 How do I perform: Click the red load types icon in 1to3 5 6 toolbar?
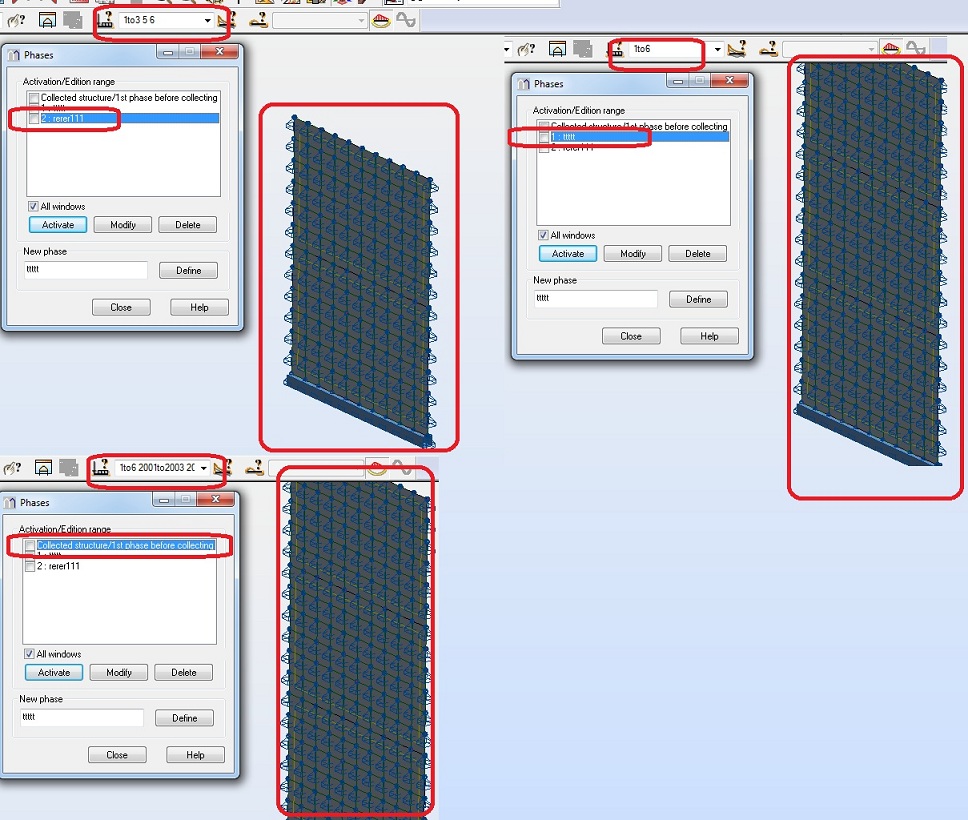click(x=381, y=21)
